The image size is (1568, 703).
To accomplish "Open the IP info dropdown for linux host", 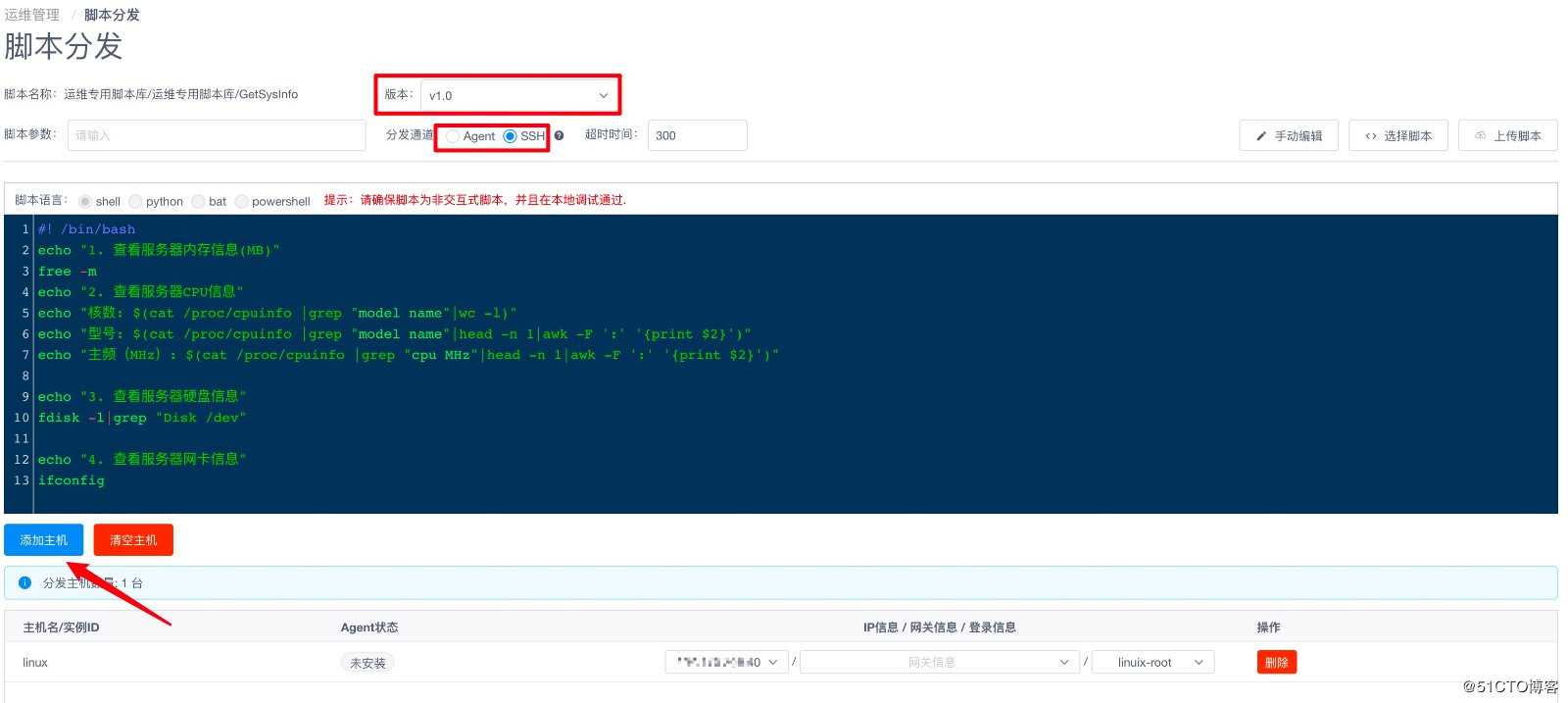I will [725, 662].
